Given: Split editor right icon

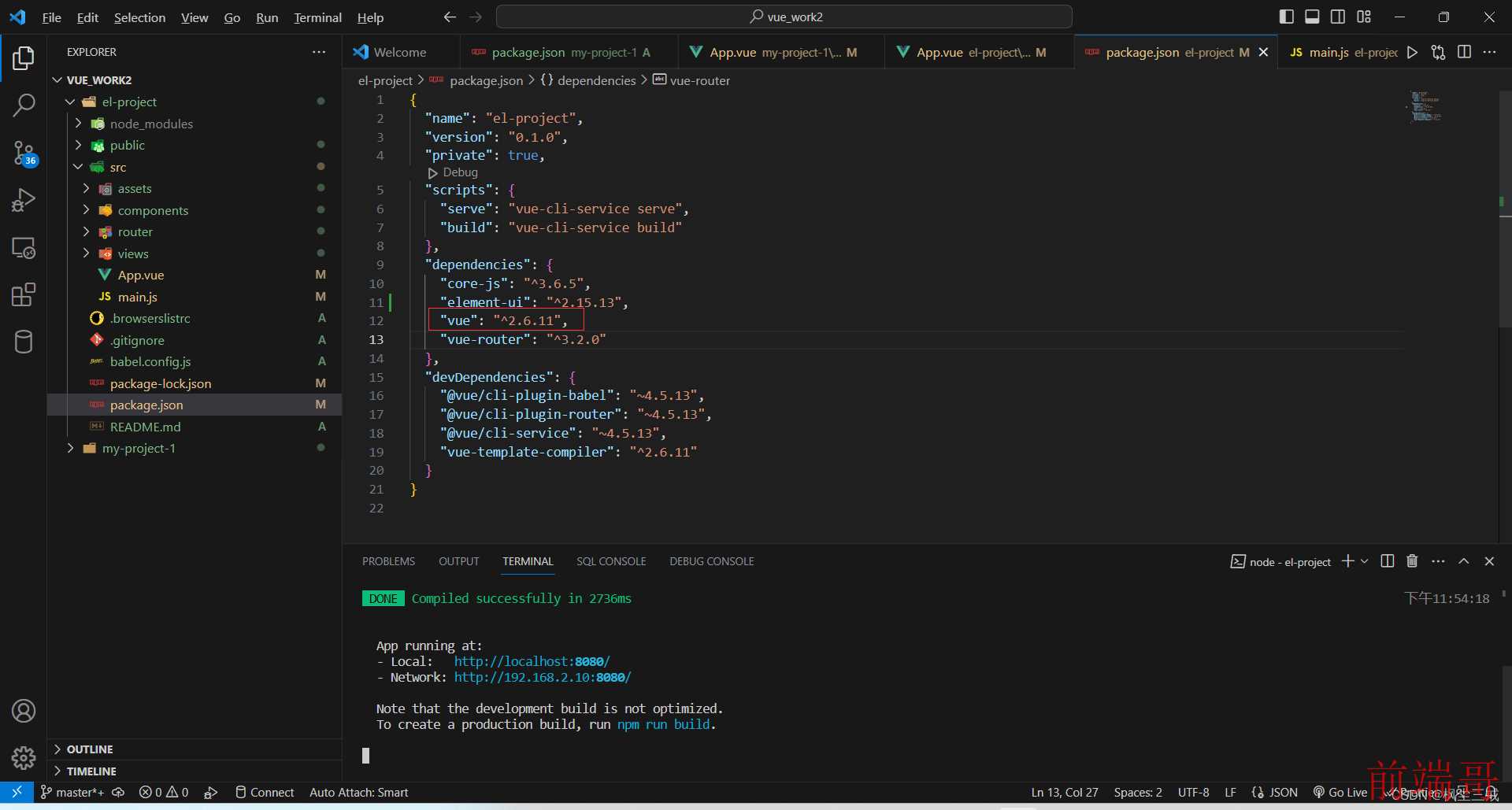Looking at the screenshot, I should click(1465, 52).
